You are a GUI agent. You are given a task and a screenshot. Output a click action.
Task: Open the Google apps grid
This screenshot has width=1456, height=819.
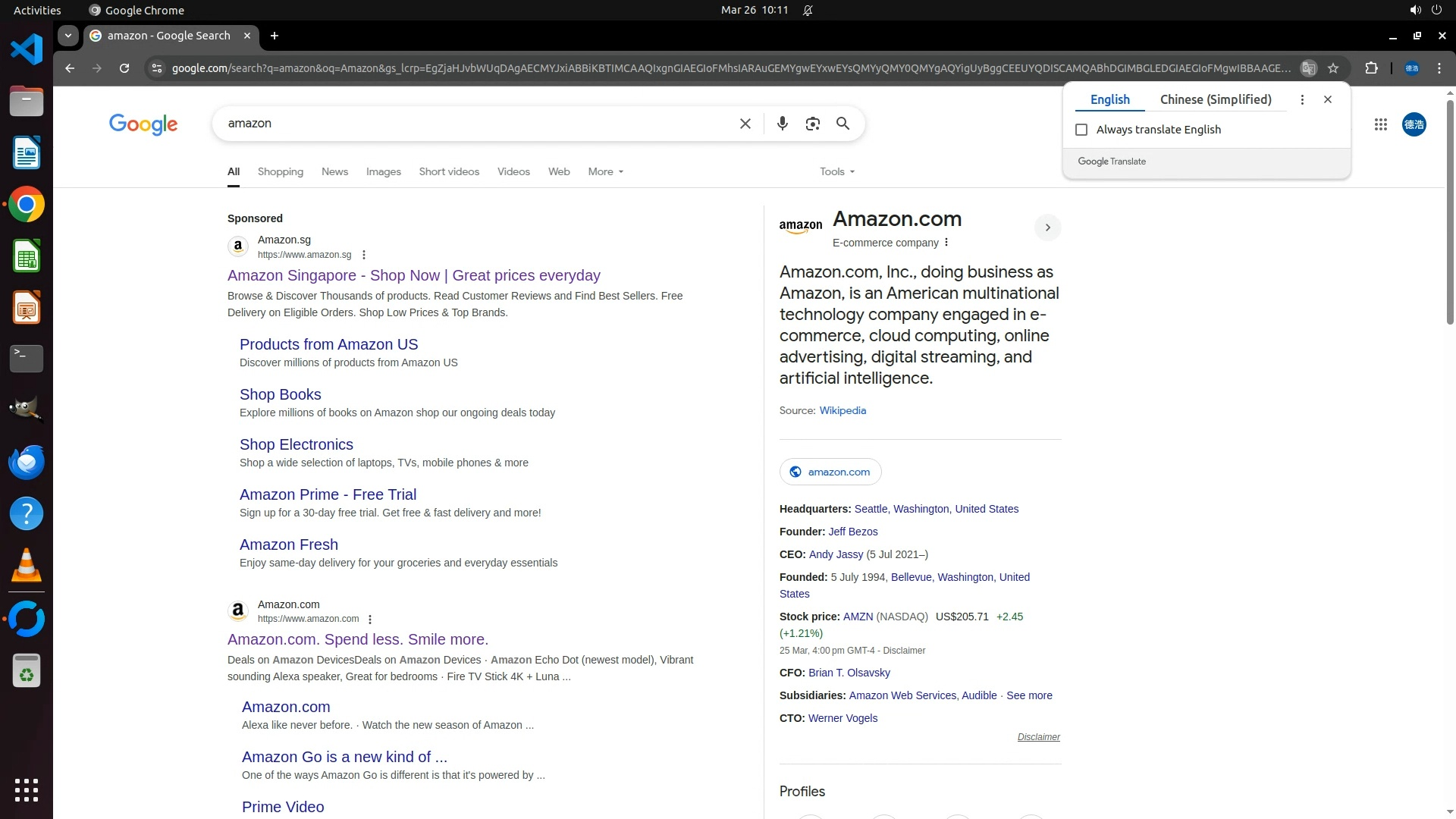pyautogui.click(x=1380, y=124)
